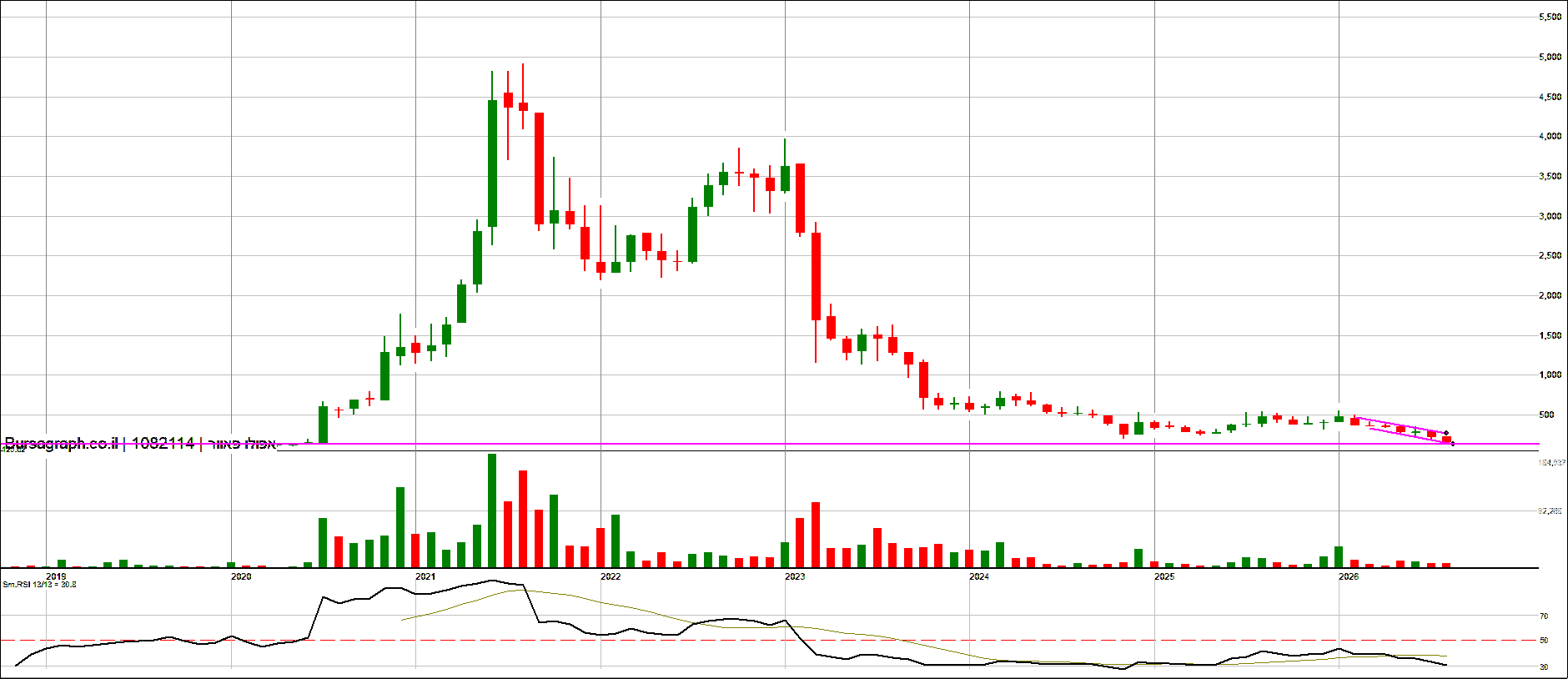This screenshot has height=679, width=1568.
Task: Click the 5,500 price axis label
Action: pos(1550,18)
